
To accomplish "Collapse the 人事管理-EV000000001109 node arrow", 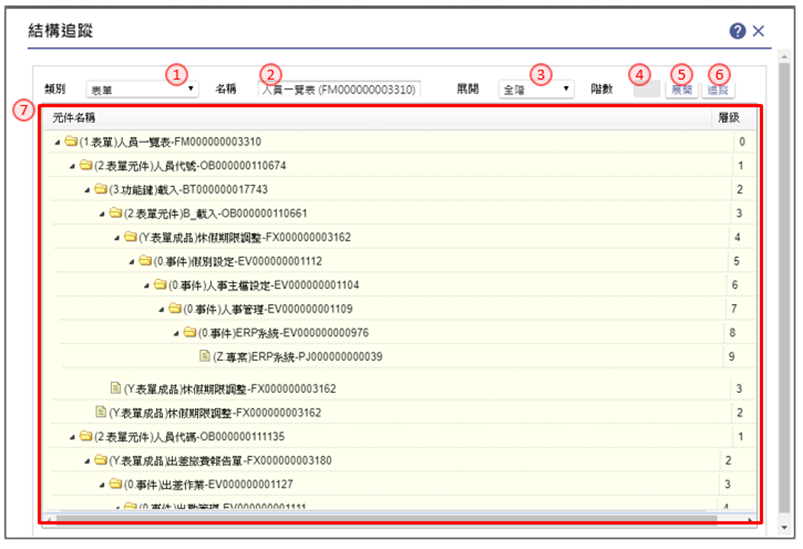I will 161,310.
